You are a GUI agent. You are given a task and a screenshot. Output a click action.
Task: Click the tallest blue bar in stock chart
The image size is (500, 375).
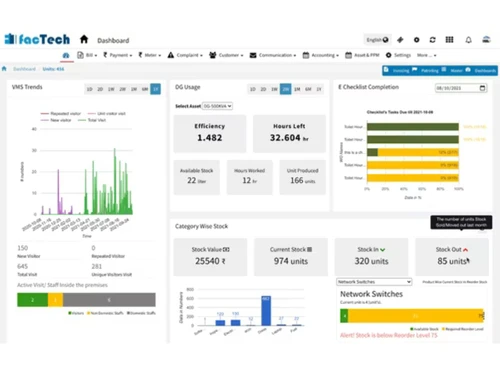266,311
